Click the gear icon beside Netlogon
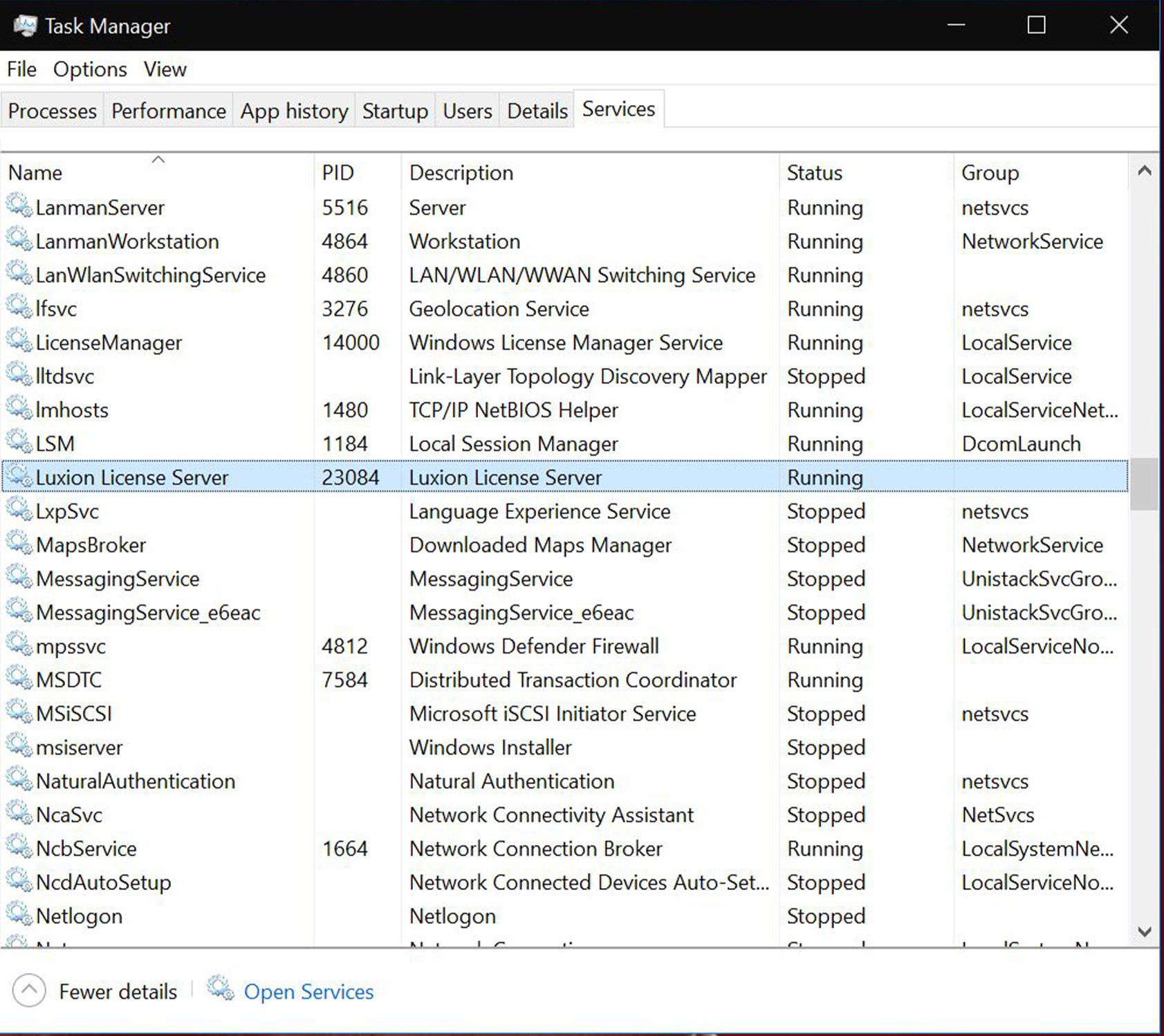 (19, 914)
